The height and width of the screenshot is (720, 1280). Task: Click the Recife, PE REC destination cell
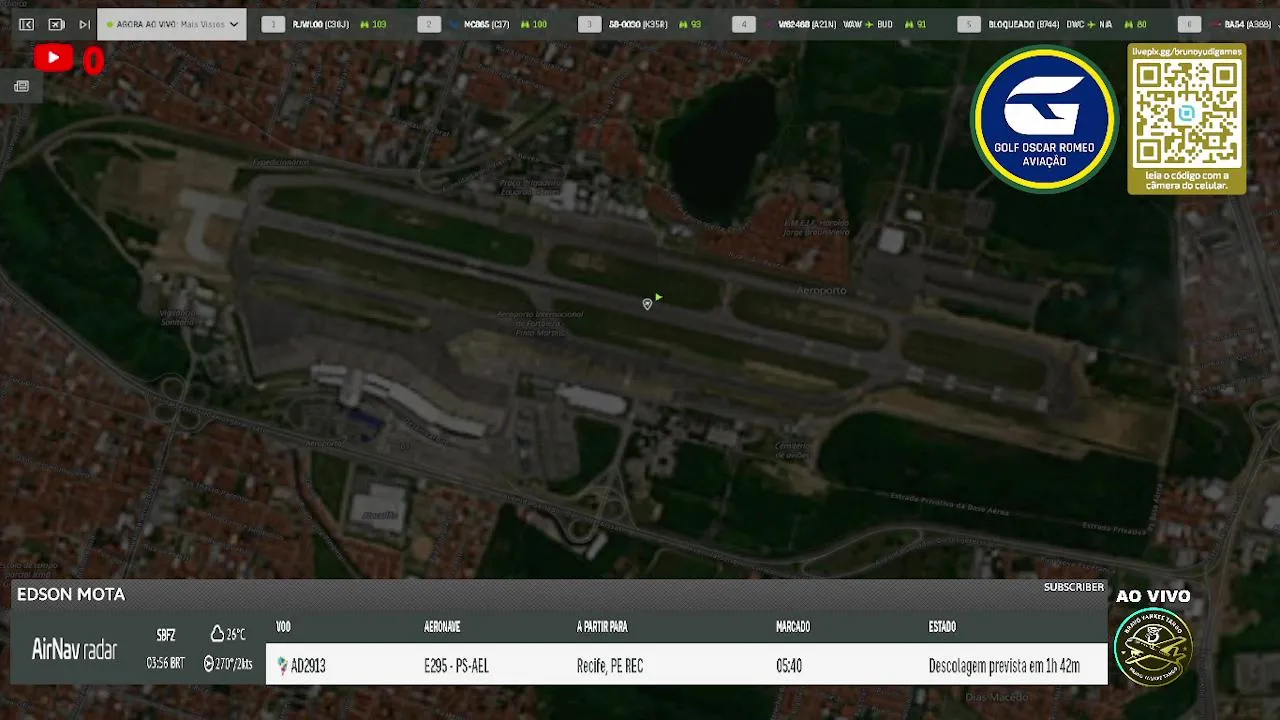(x=610, y=666)
